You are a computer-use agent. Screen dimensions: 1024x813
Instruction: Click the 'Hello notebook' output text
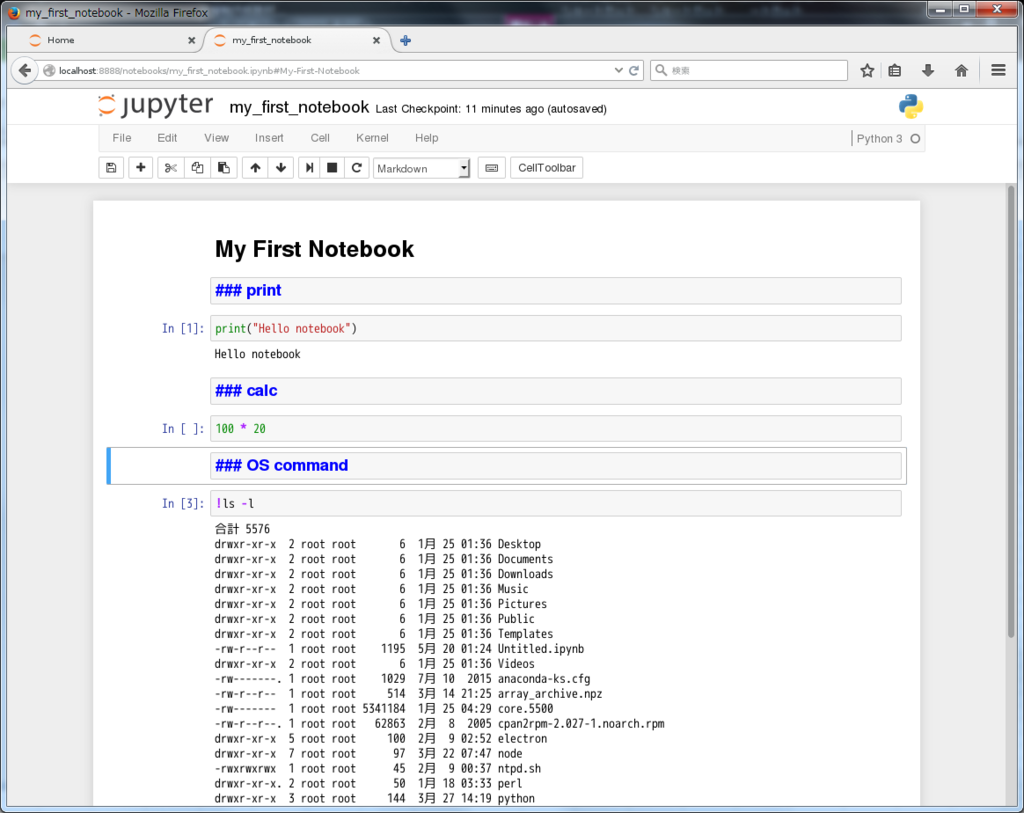pos(257,354)
